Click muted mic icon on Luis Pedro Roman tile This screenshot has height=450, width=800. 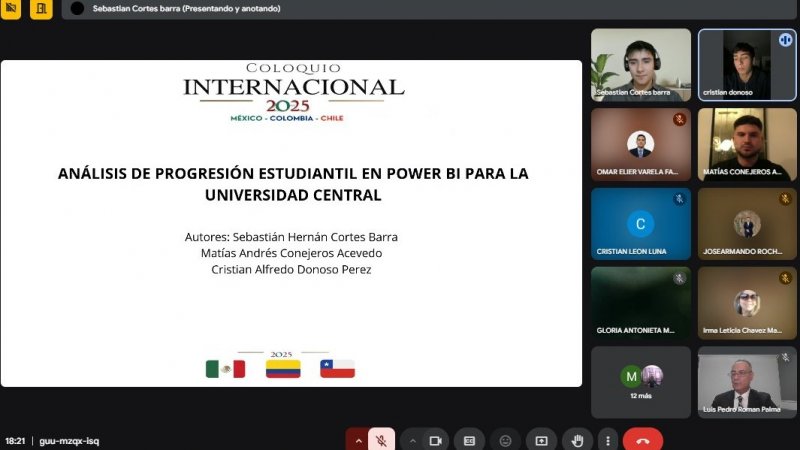785,357
